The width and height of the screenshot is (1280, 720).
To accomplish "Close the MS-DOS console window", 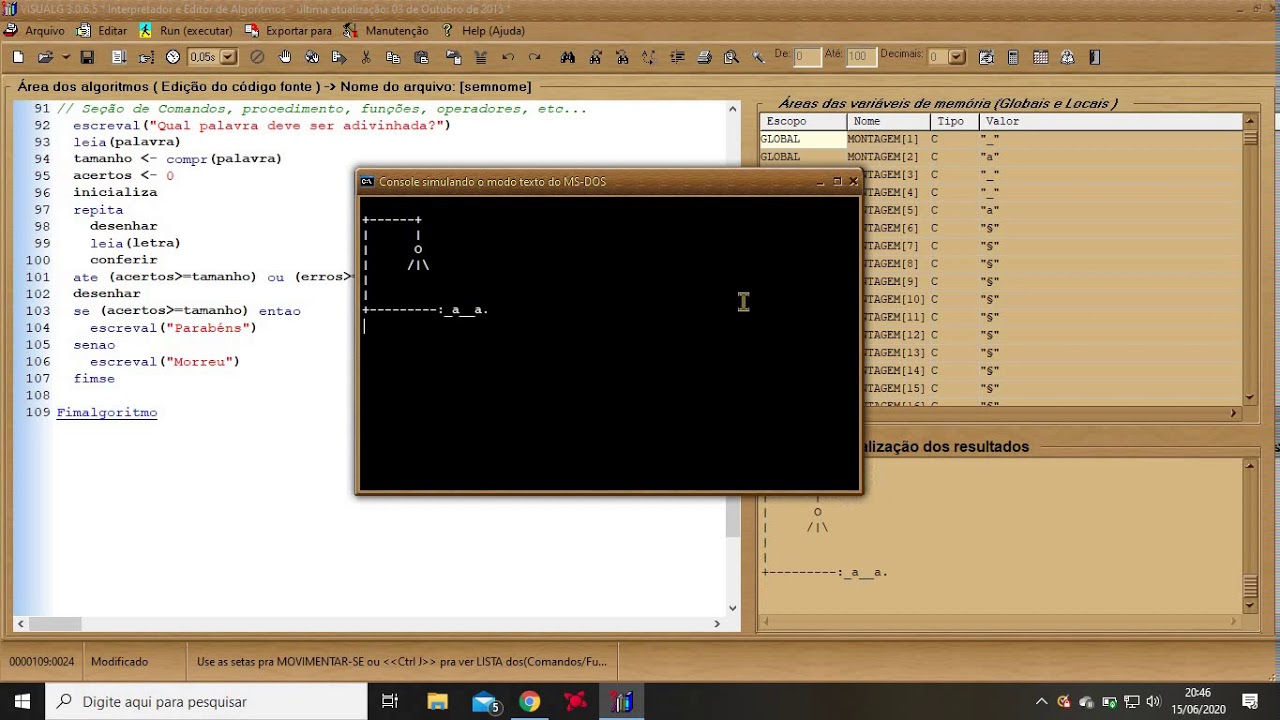I will (853, 181).
